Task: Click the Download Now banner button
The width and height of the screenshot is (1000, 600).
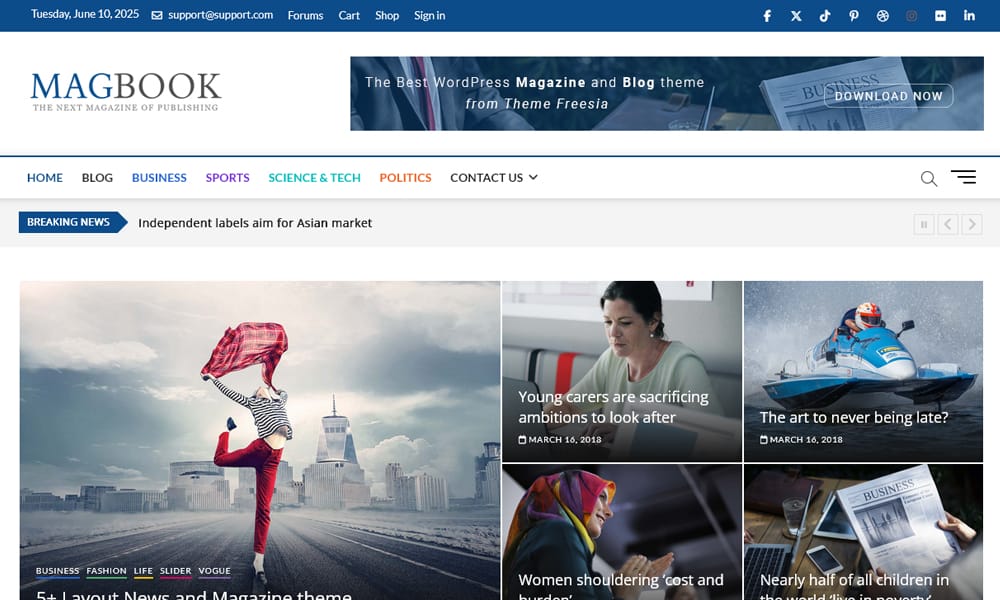Action: 888,96
